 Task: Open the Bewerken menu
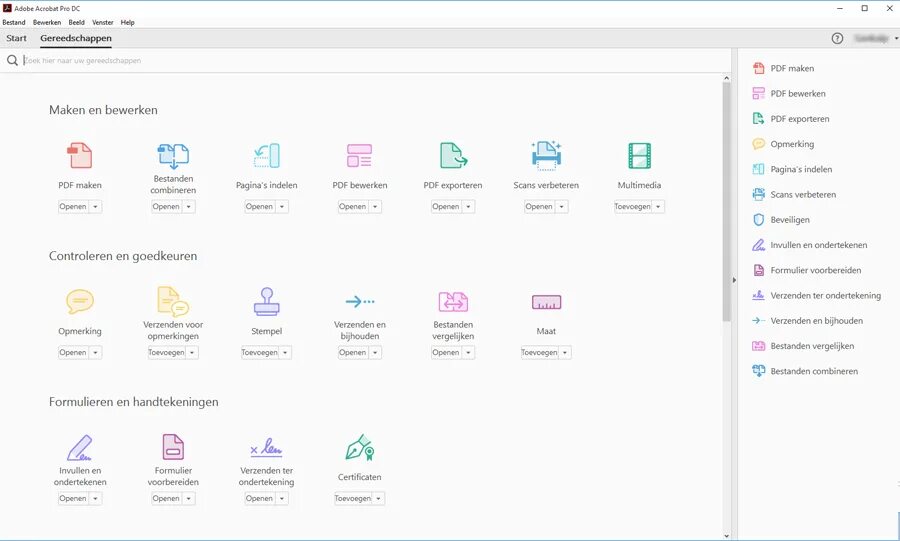click(x=47, y=22)
